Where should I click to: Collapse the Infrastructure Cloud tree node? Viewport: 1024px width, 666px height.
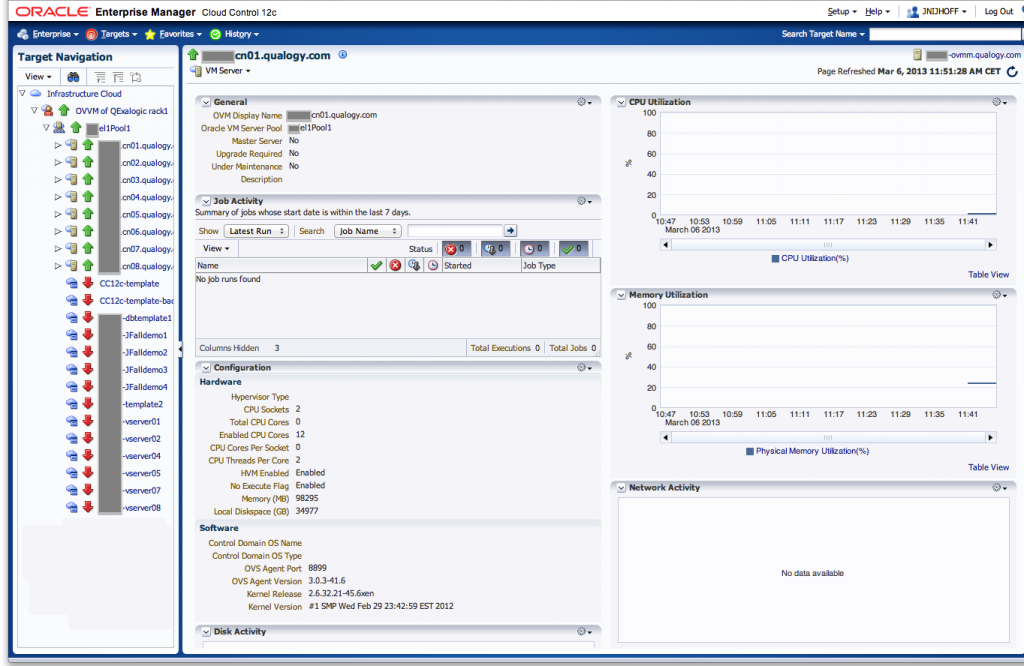click(22, 93)
